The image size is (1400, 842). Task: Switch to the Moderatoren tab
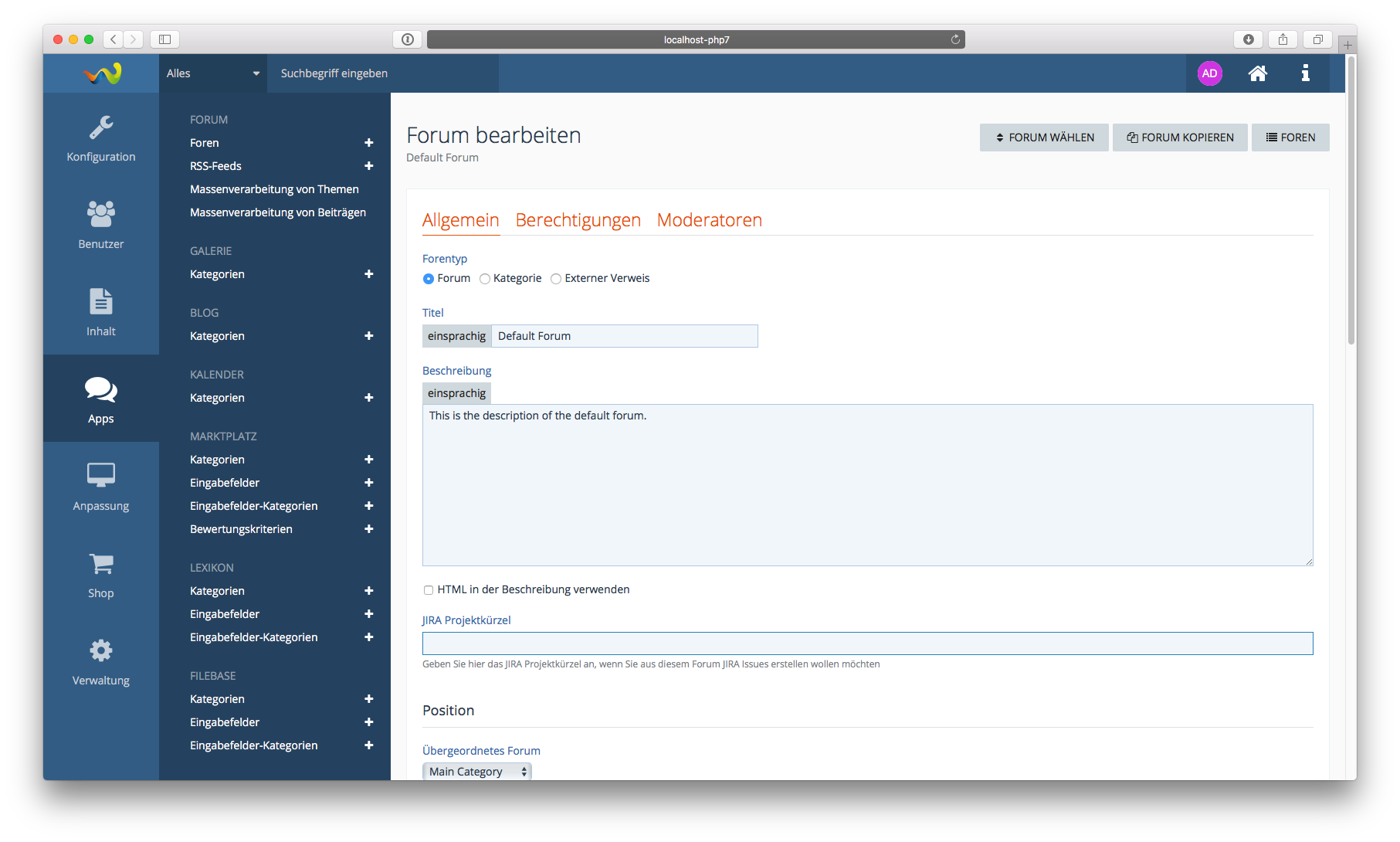point(709,220)
